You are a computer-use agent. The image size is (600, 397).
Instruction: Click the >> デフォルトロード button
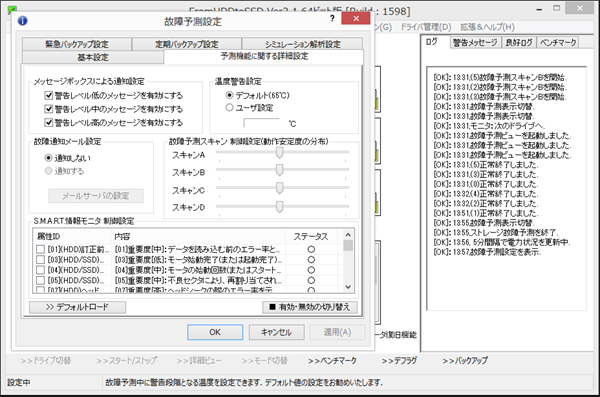77,307
